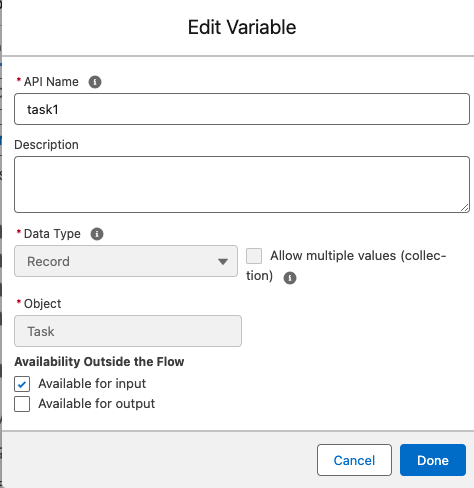Enable Allow multiple values checkbox
Image resolution: width=474 pixels, height=488 pixels.
(x=254, y=256)
